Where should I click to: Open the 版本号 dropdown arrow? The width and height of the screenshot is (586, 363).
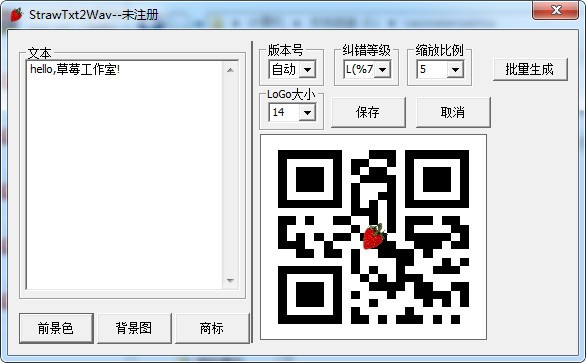tap(307, 70)
